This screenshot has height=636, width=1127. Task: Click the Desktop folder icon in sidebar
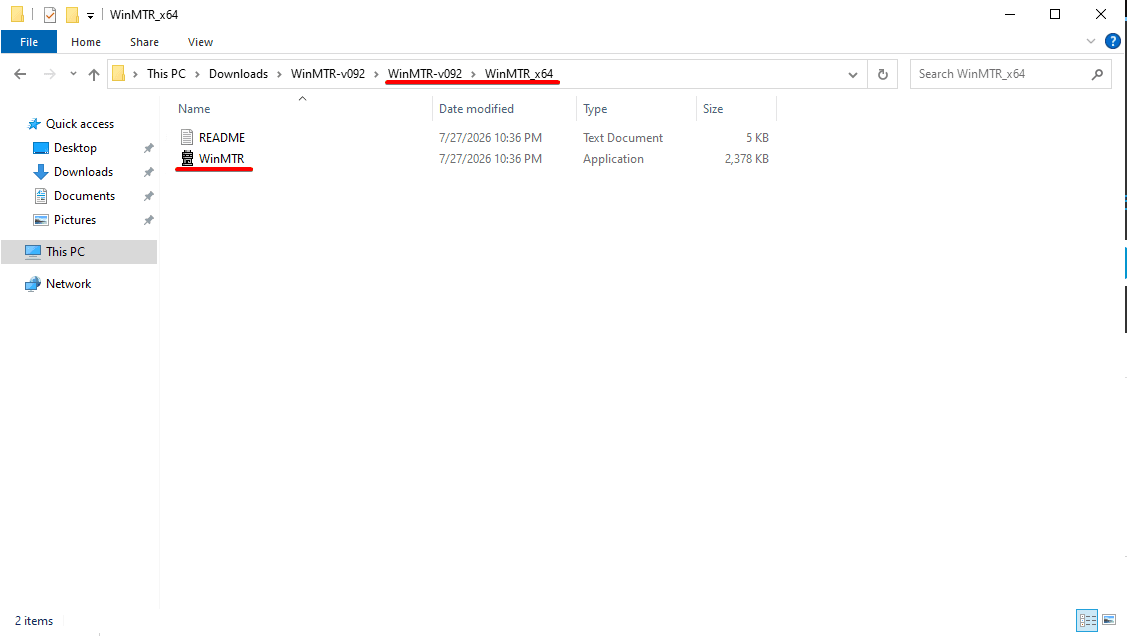click(x=41, y=148)
